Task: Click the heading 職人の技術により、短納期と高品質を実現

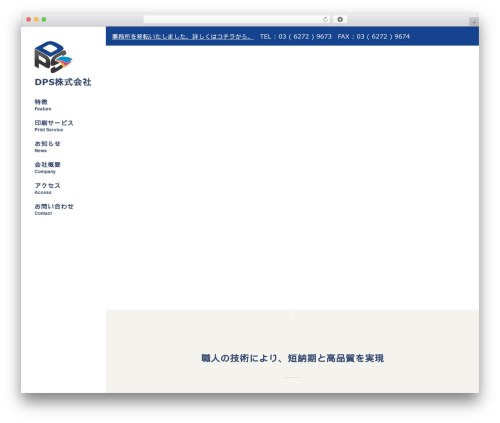Action: pos(292,358)
